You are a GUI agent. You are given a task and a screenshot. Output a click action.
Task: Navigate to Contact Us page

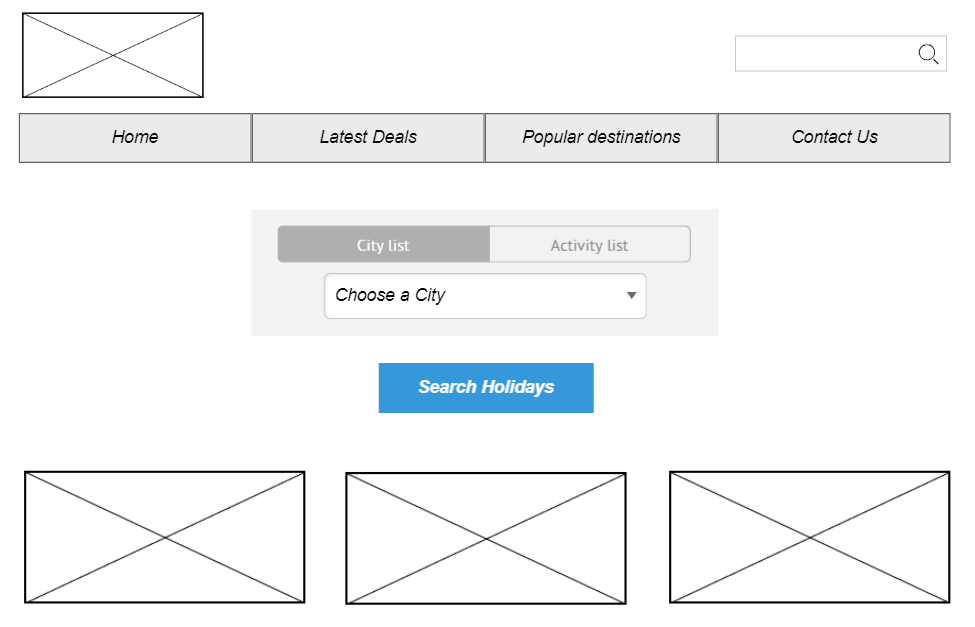click(x=834, y=138)
